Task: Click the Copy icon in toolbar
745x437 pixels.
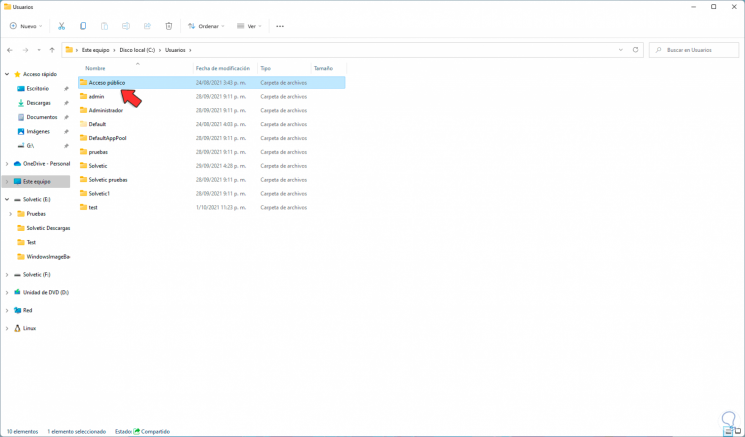Action: pos(83,26)
